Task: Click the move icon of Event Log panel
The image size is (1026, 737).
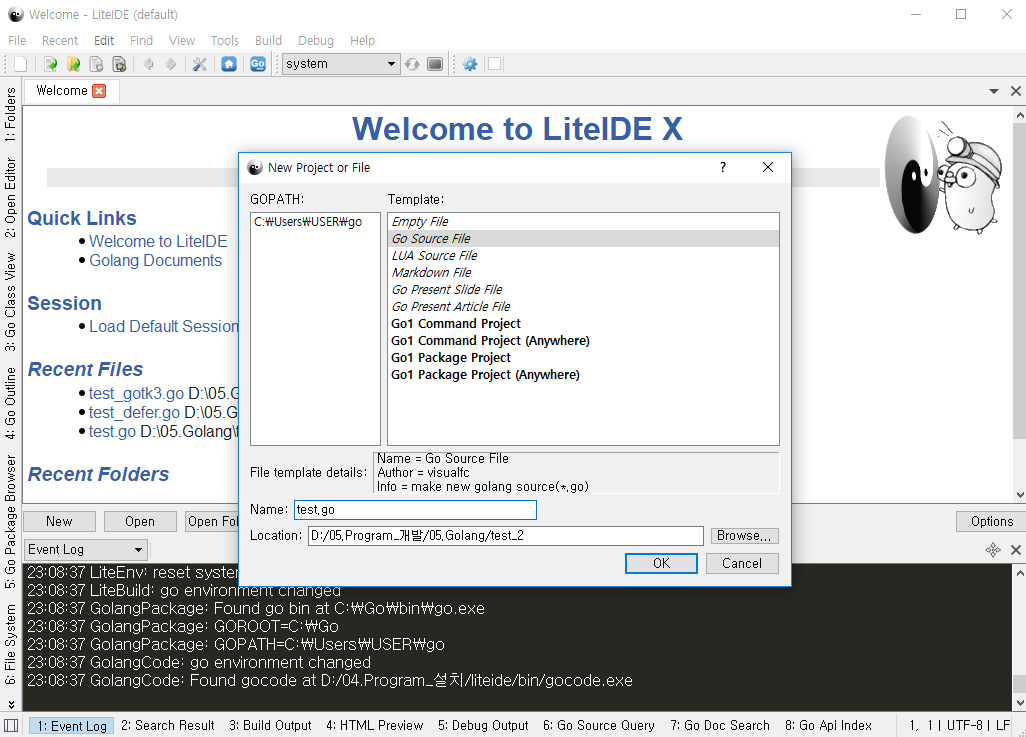Action: [x=993, y=550]
